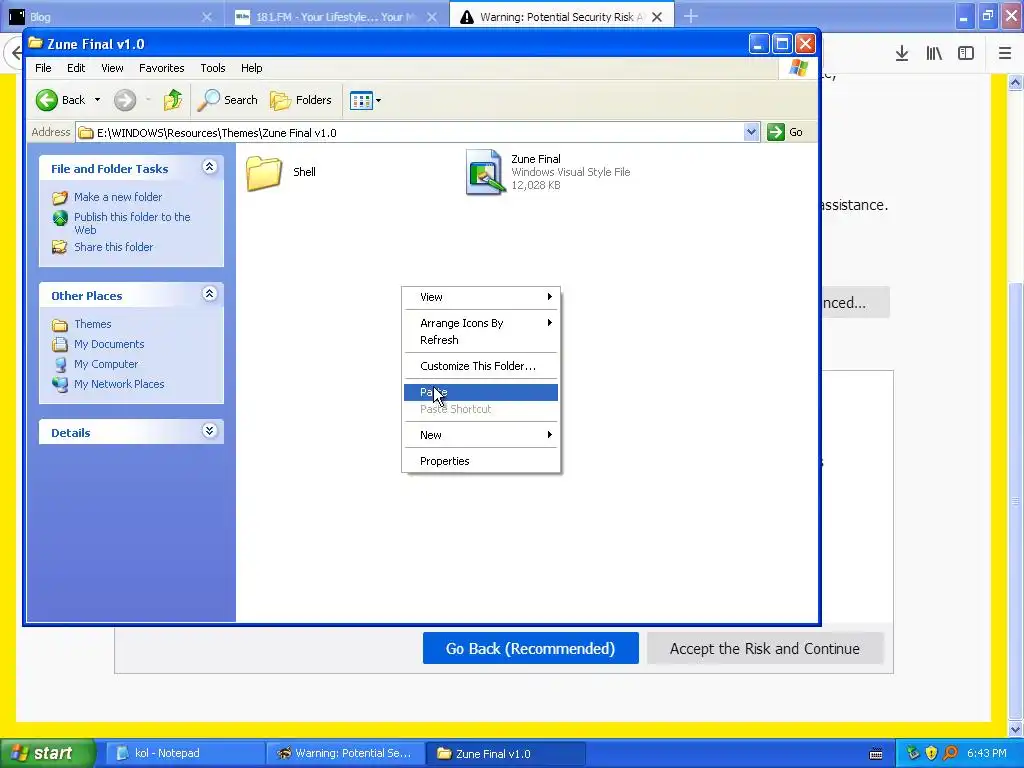Screen dimensions: 1024x768
Task: Click Make a new folder link
Action: pos(118,197)
